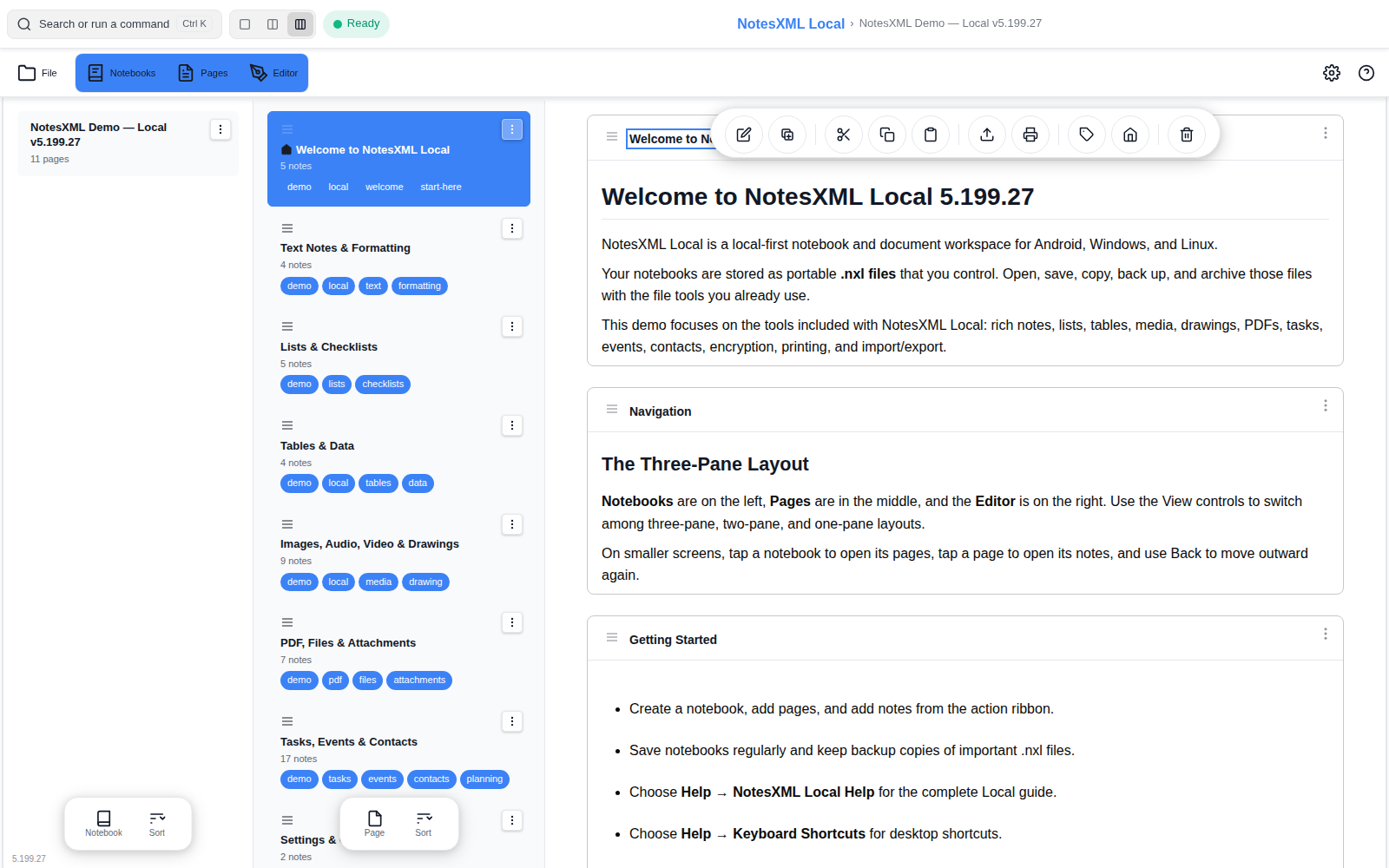The height and width of the screenshot is (868, 1389).
Task: Click the cut scissors icon
Action: pos(844,135)
